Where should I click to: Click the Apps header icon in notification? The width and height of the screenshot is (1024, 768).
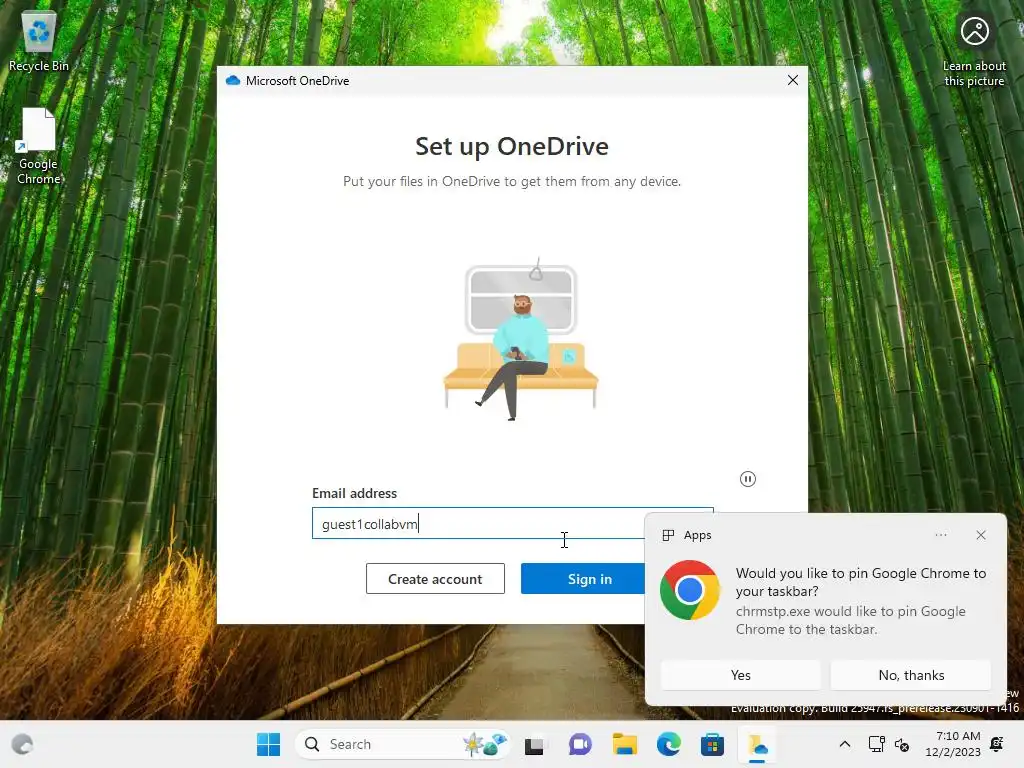coord(668,535)
